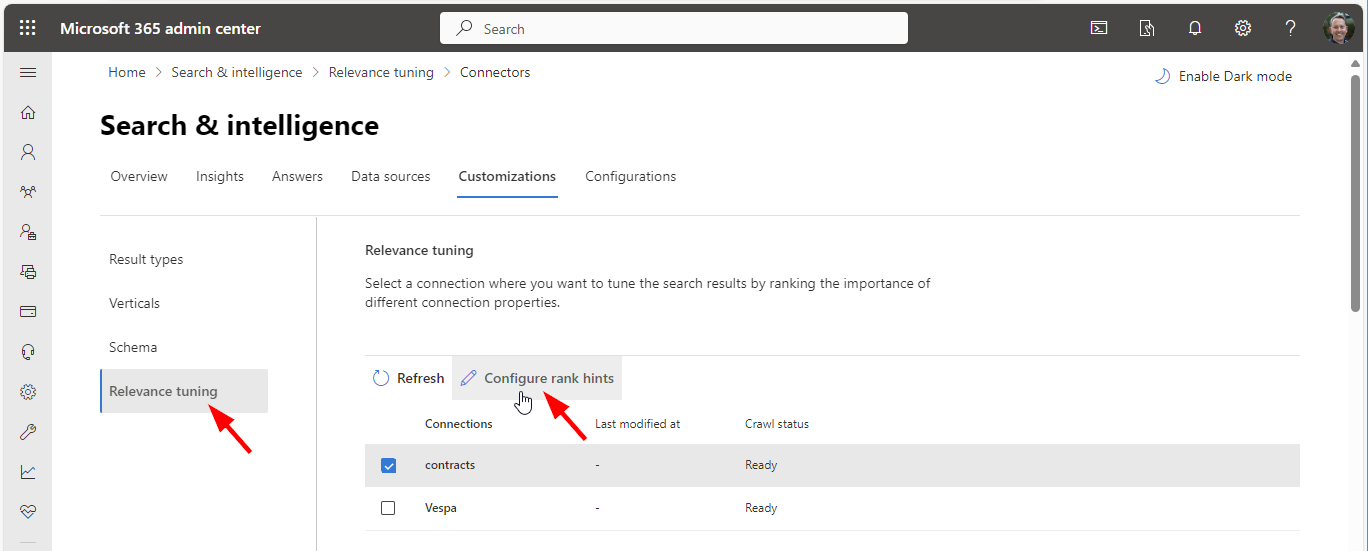Click Home breadcrumb link

coord(127,72)
